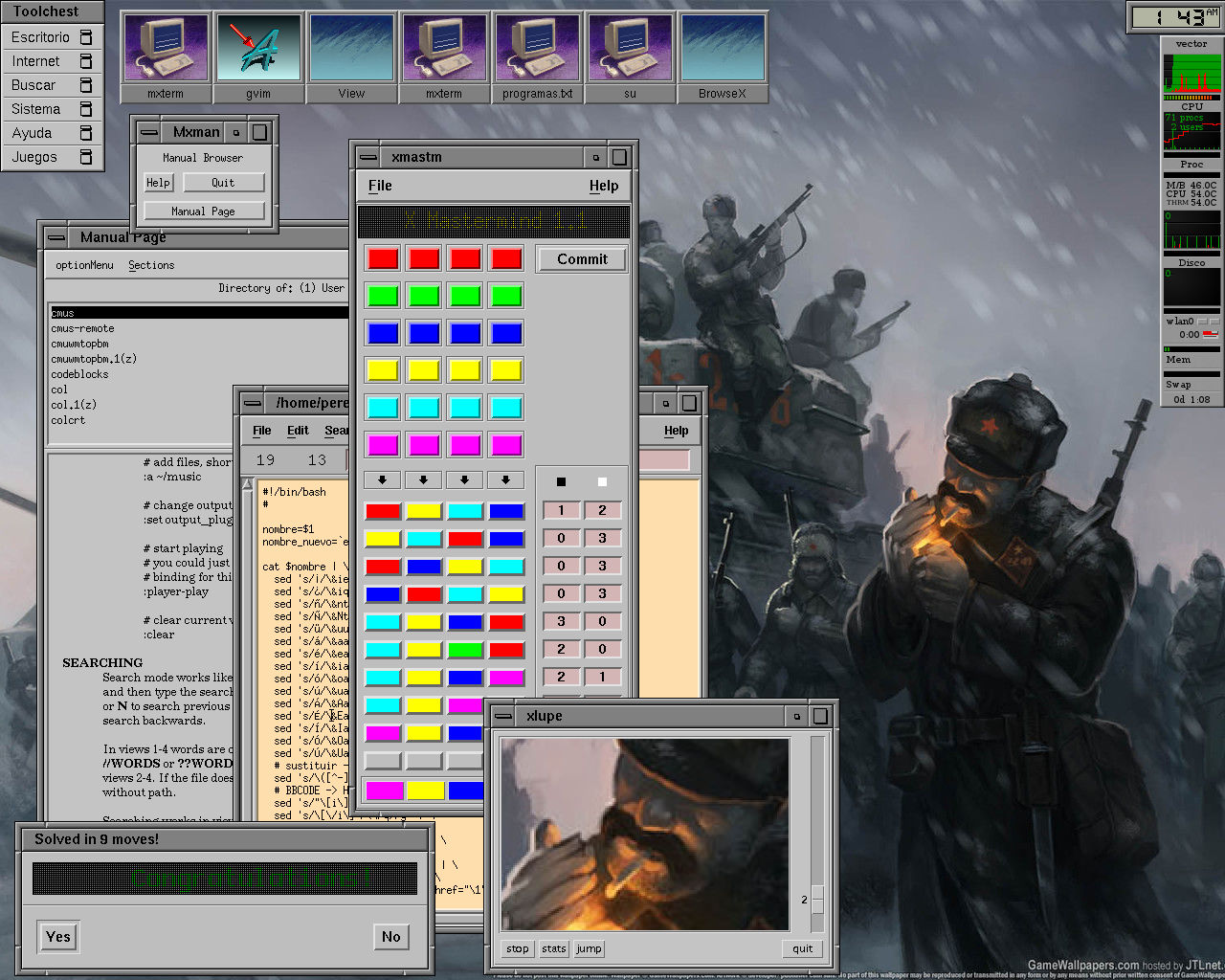Open the xlupe window menu button

coord(503,716)
